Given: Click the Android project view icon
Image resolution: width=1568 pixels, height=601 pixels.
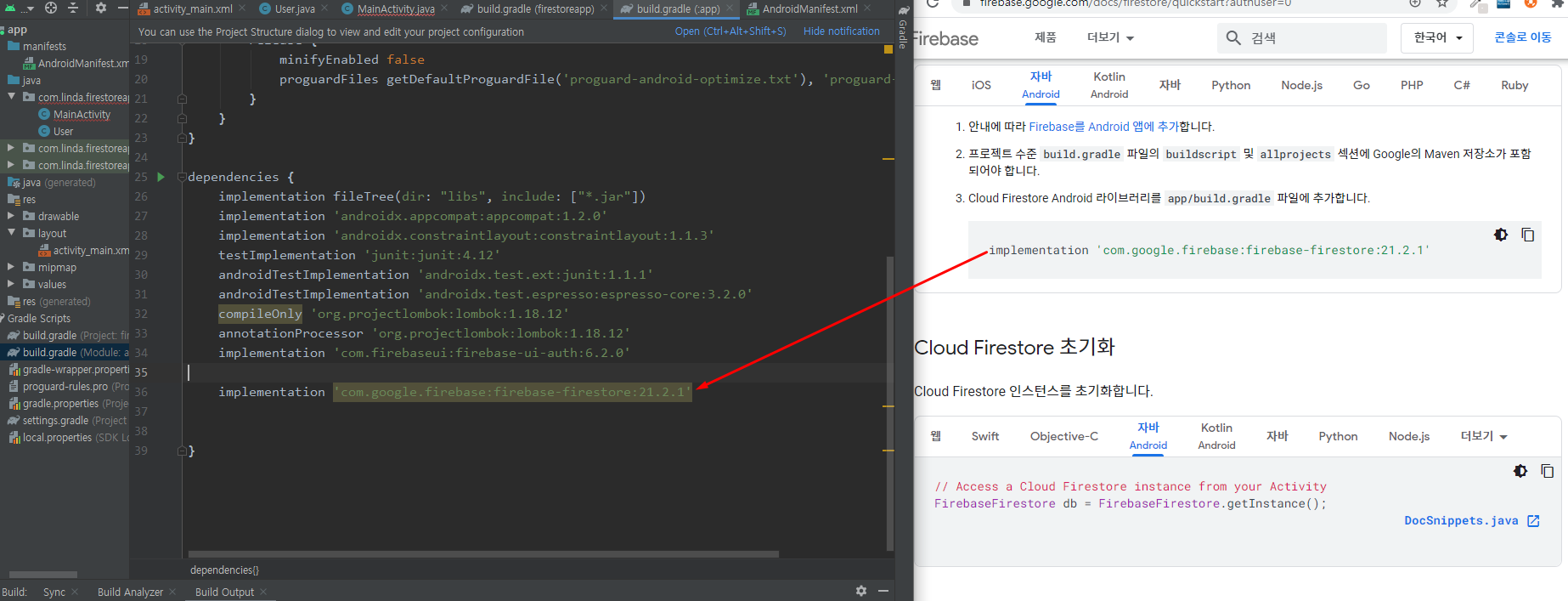Looking at the screenshot, I should [10, 8].
